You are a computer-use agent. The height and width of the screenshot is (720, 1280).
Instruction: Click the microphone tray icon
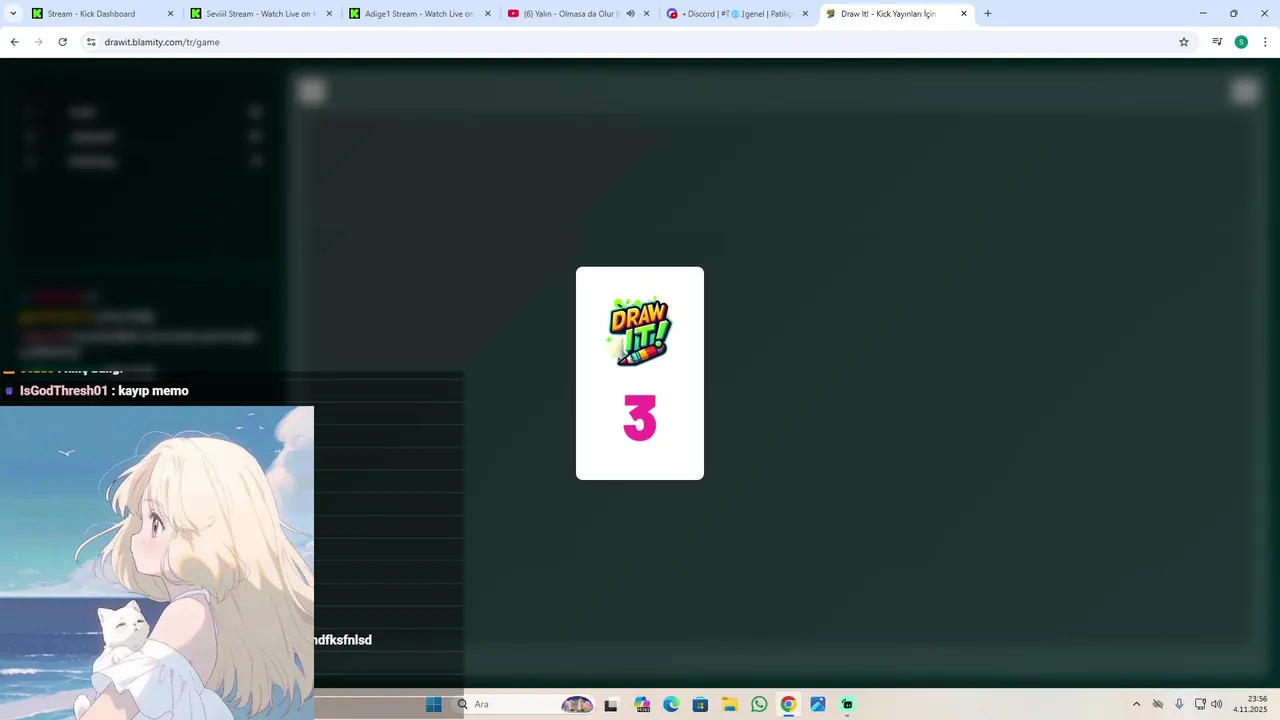click(1179, 704)
